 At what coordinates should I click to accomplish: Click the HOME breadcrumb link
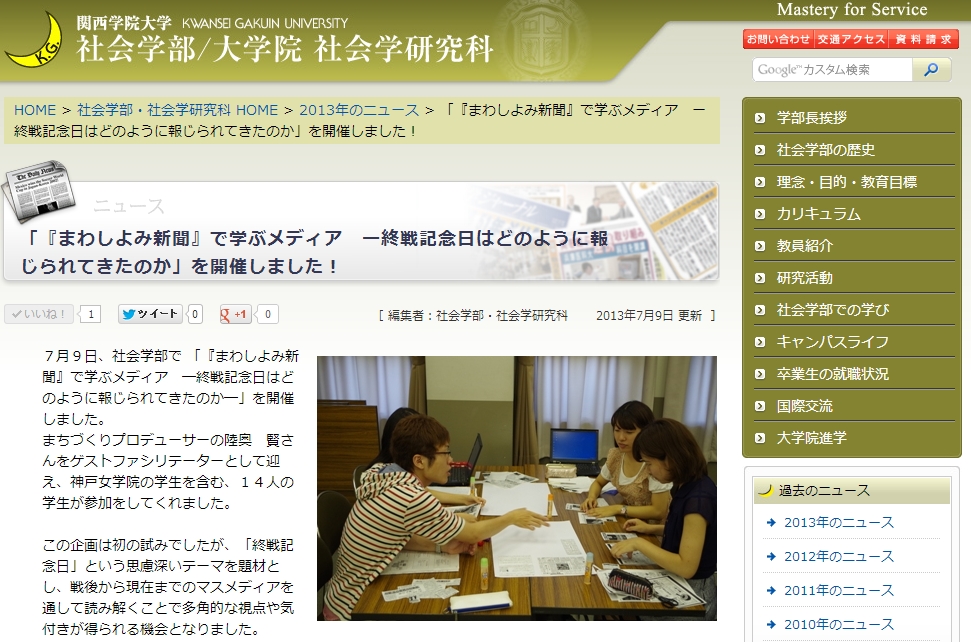coord(35,110)
